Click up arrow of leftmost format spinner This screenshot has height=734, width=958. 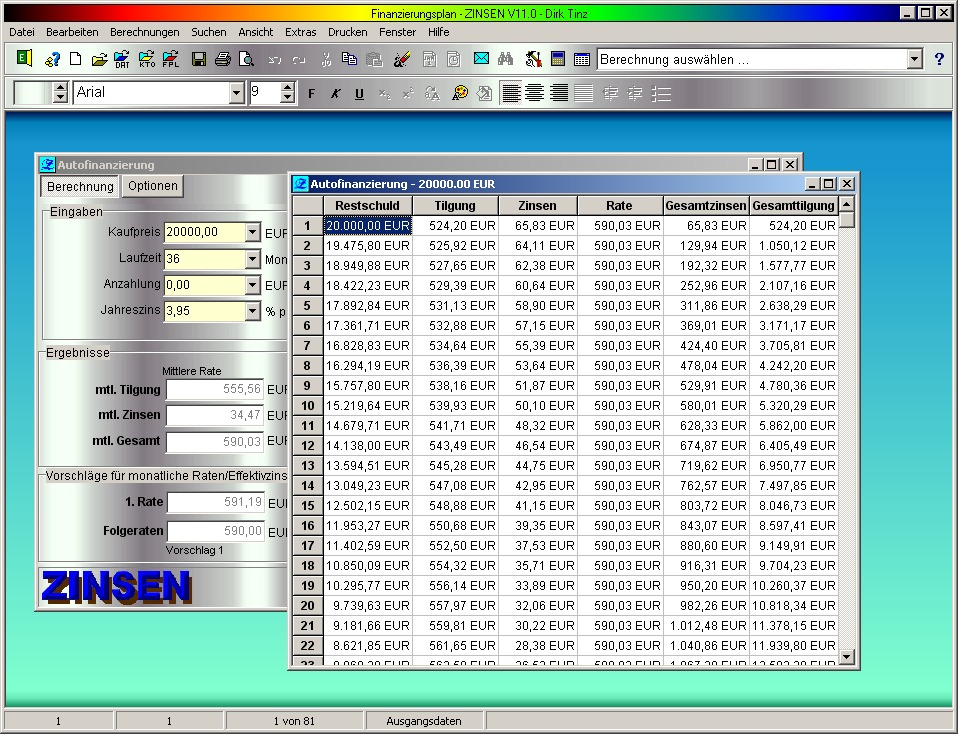pos(60,88)
